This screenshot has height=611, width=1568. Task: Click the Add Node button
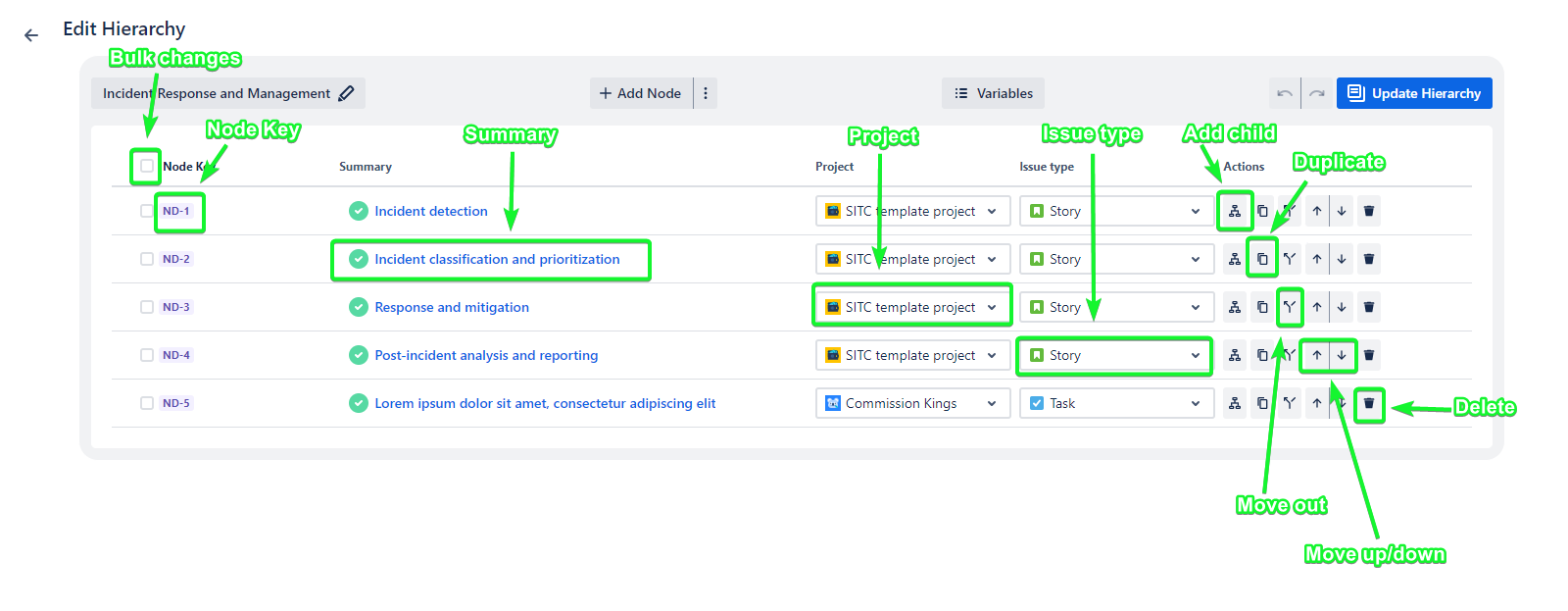[641, 93]
